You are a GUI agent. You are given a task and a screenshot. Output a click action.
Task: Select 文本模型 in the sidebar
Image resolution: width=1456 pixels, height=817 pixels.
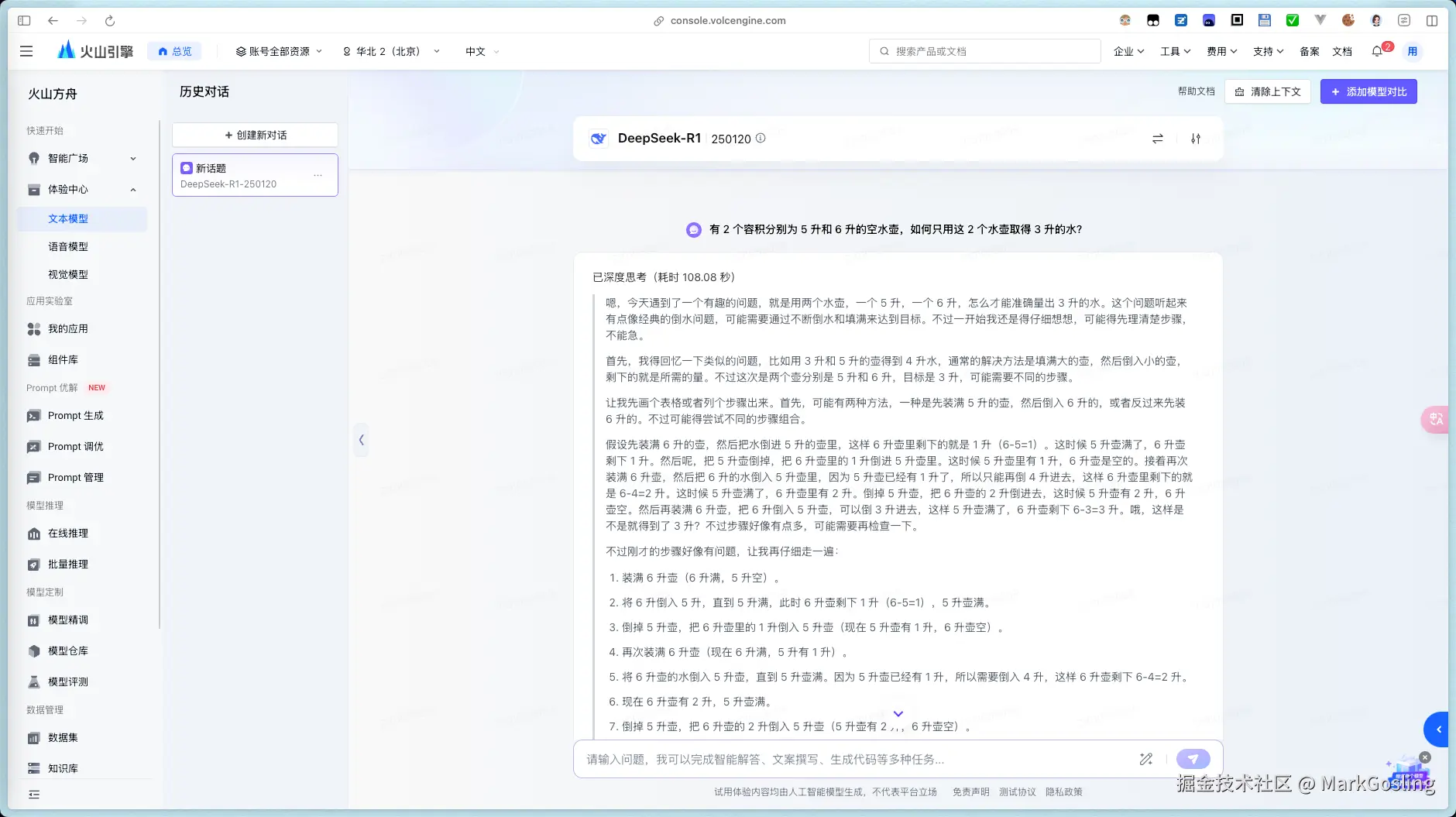click(82, 218)
